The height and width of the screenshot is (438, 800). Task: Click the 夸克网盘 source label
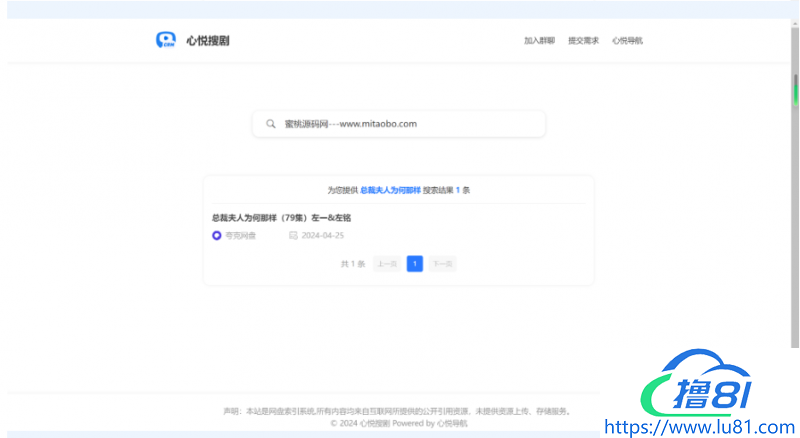click(239, 236)
